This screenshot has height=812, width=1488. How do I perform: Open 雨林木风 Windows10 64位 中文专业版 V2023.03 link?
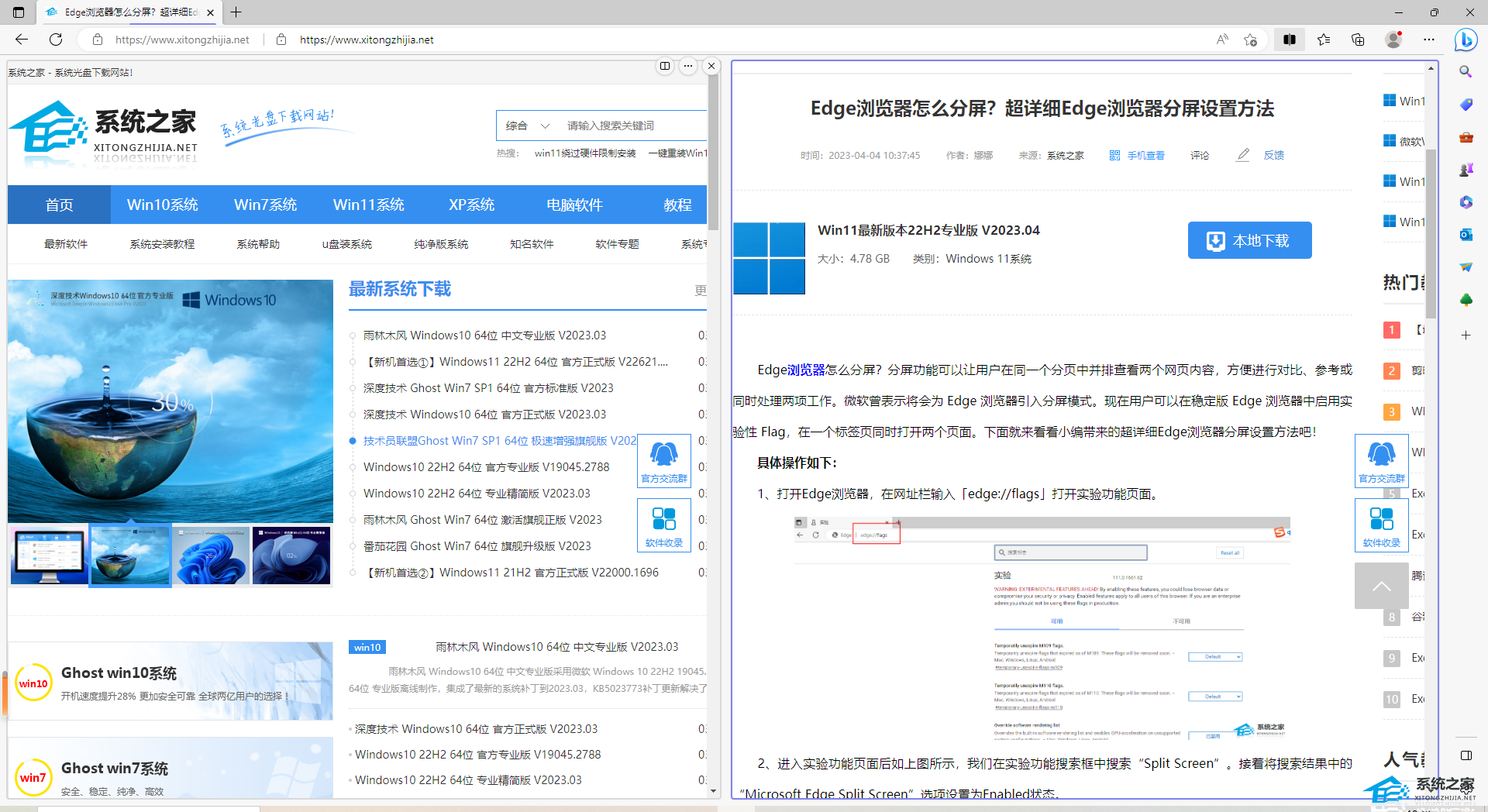click(x=484, y=335)
